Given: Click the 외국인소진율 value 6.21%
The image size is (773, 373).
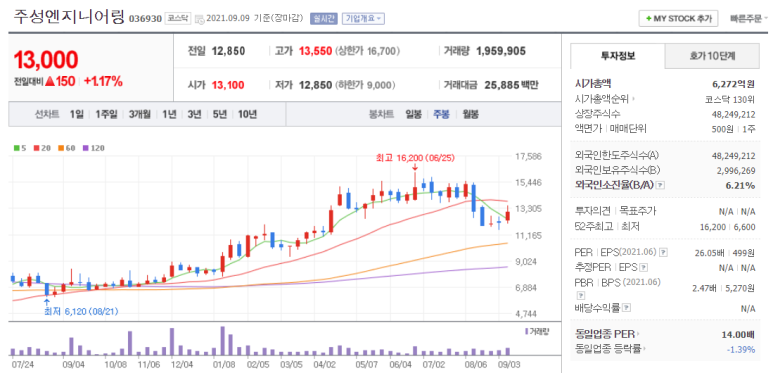Looking at the screenshot, I should 740,185.
